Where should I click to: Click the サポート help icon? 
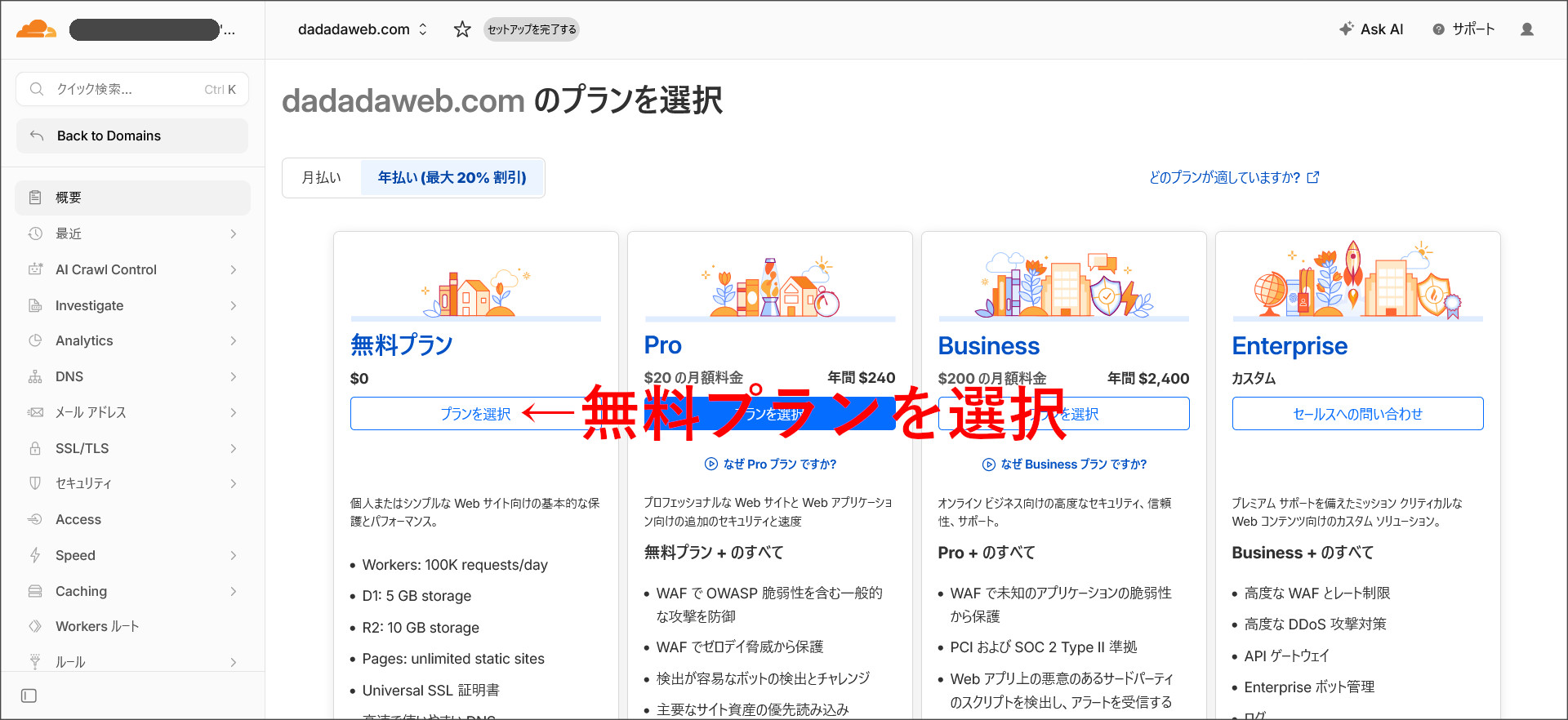click(1438, 29)
